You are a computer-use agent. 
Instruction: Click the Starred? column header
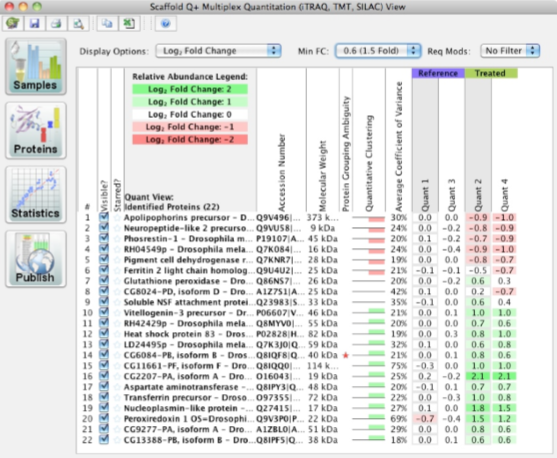click(x=118, y=195)
